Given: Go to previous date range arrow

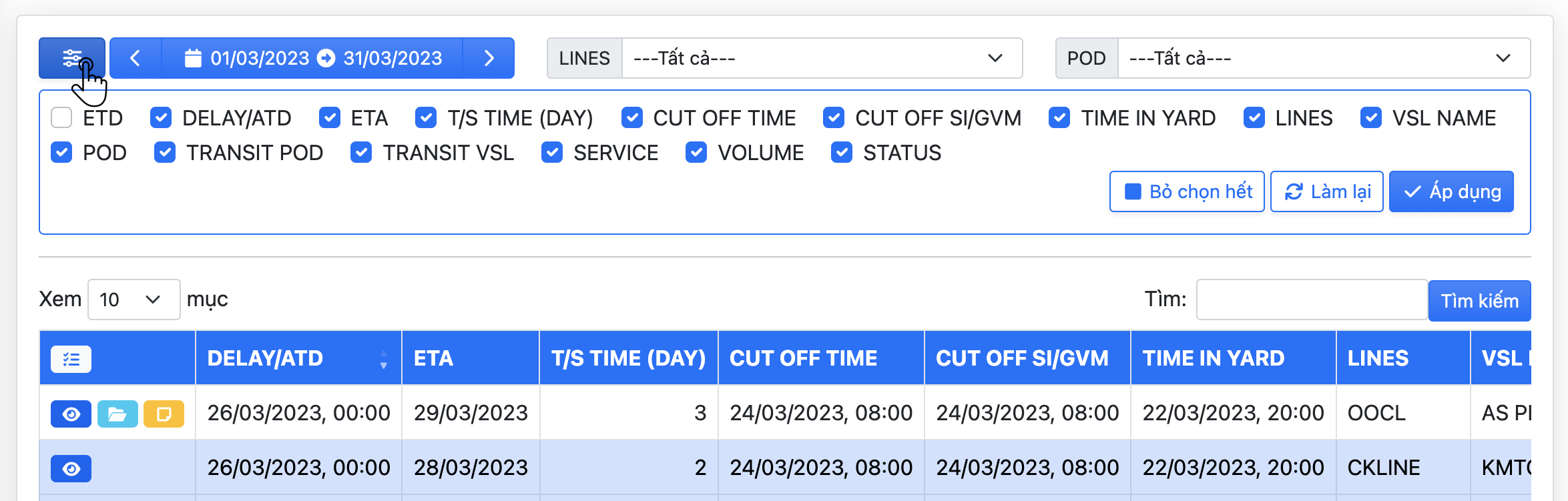Looking at the screenshot, I should coord(136,58).
